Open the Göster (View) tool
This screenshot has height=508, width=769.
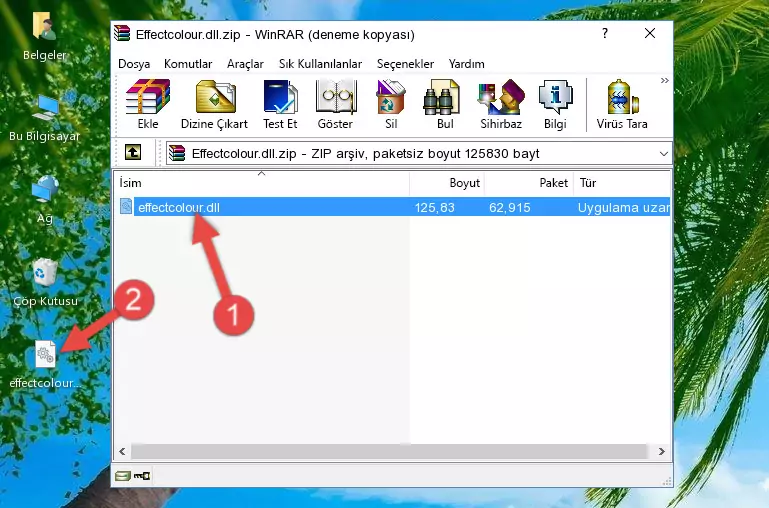pyautogui.click(x=335, y=104)
